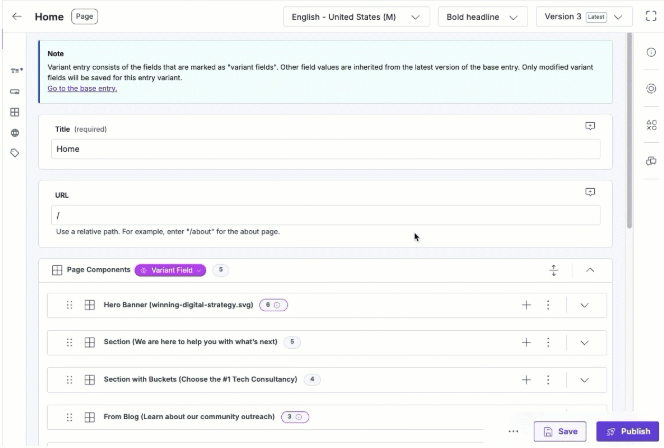The height and width of the screenshot is (448, 664).
Task: Click into the Title input field
Action: click(326, 149)
